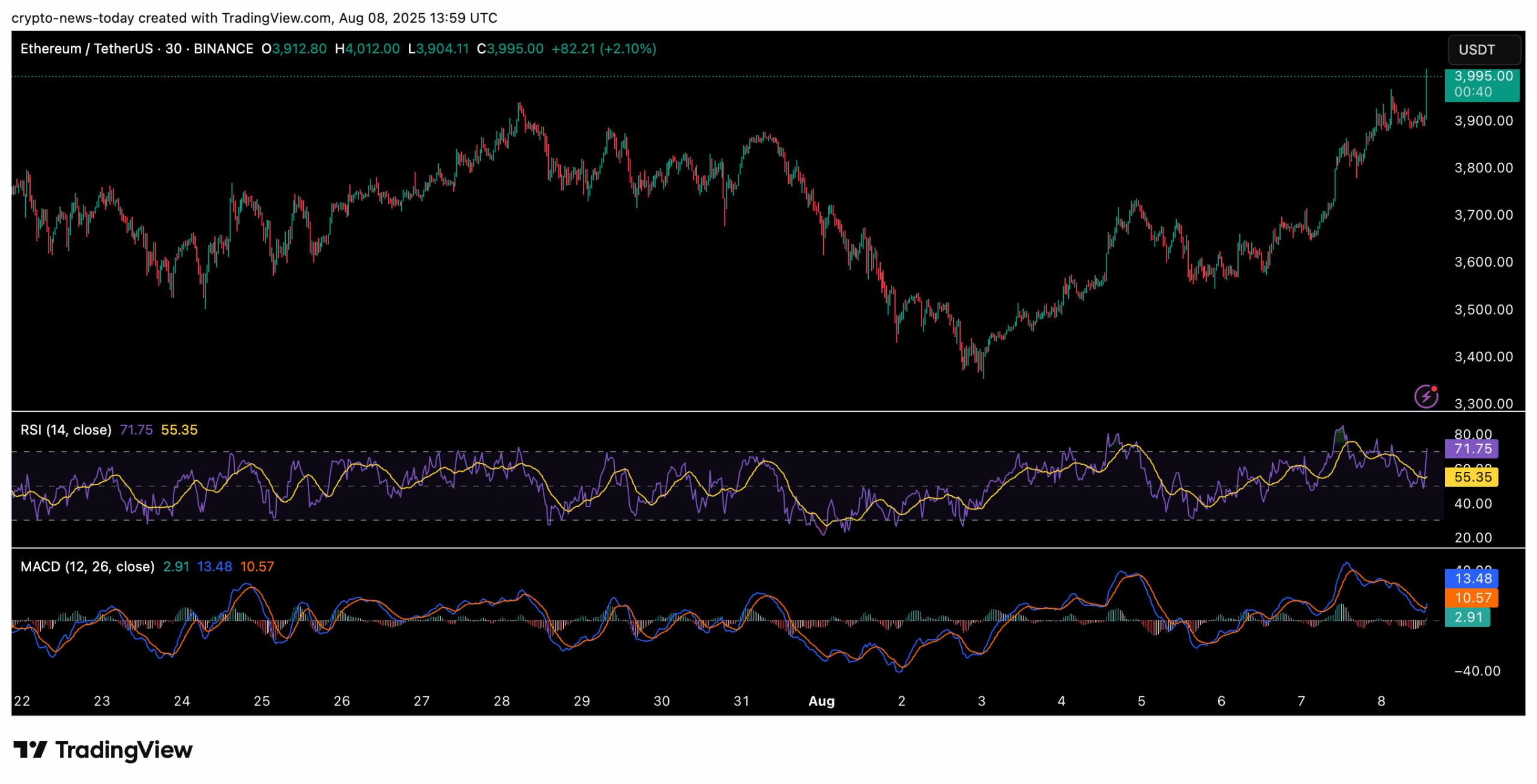Click the orange 10.57 signal axis tag
The image size is (1537, 784).
click(x=1472, y=597)
